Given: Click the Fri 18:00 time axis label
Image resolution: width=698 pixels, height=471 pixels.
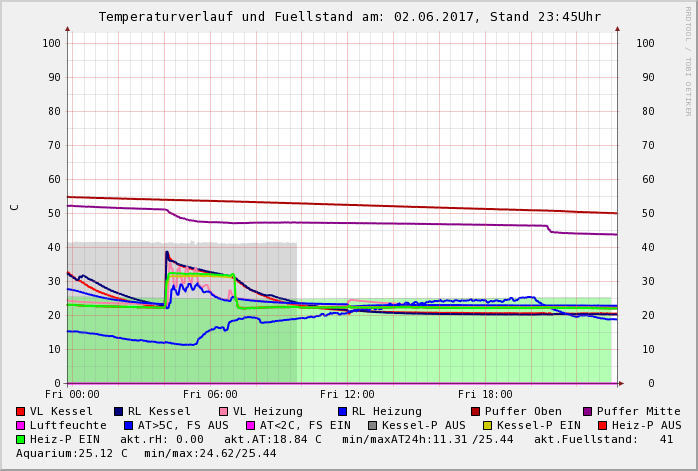Looking at the screenshot, I should click(485, 395).
